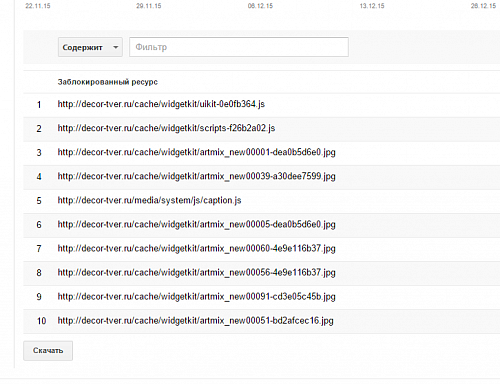Click into the Фильтр input field
Image resolution: width=500 pixels, height=384 pixels.
coord(239,47)
